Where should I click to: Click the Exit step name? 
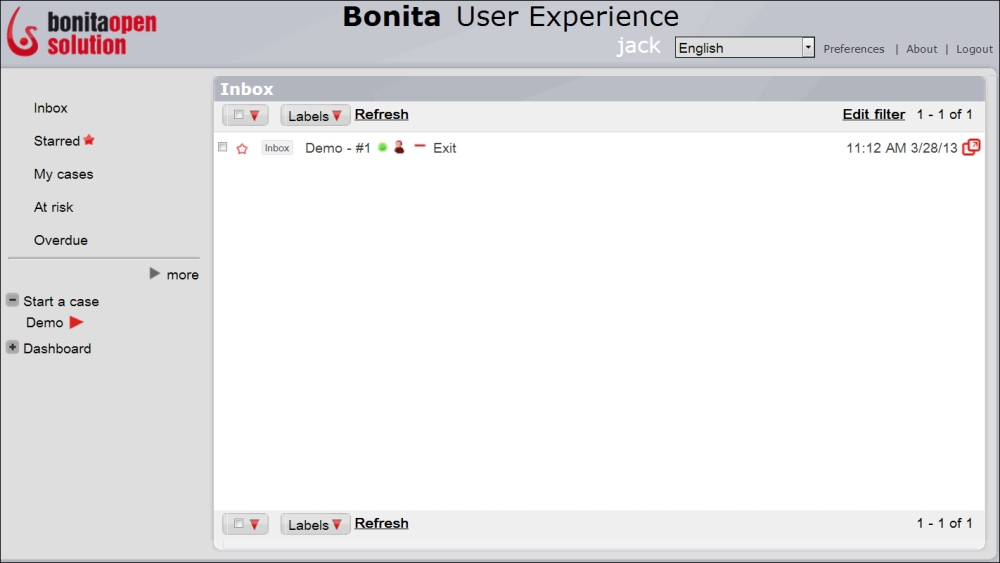coord(445,148)
